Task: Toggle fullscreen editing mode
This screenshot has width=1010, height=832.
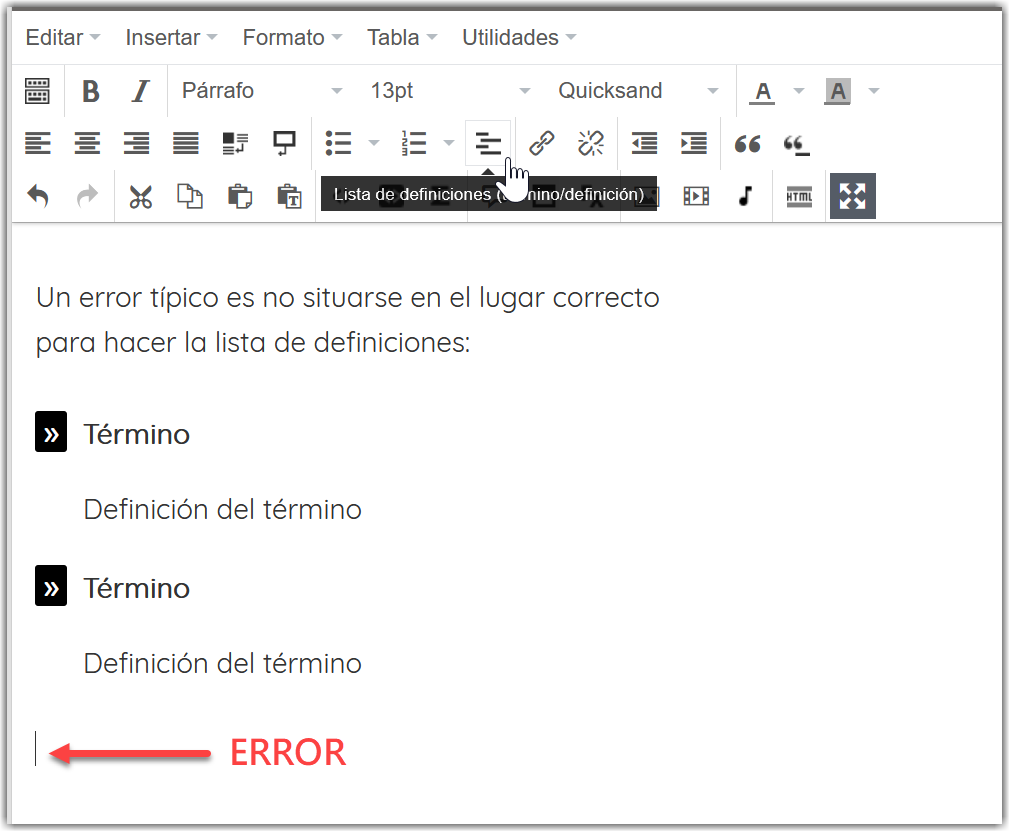Action: [852, 195]
